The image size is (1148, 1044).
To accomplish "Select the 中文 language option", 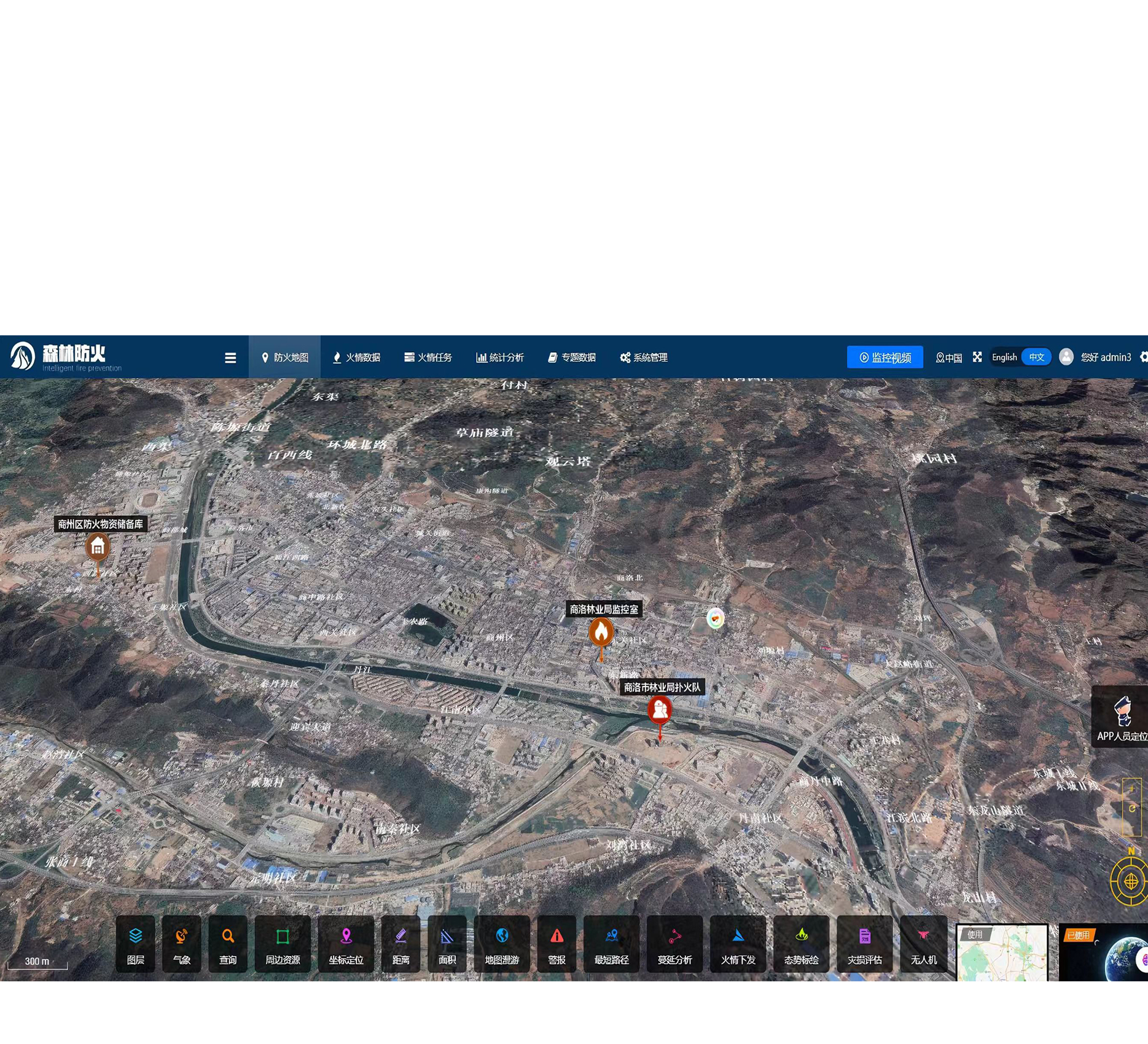I will point(1036,357).
